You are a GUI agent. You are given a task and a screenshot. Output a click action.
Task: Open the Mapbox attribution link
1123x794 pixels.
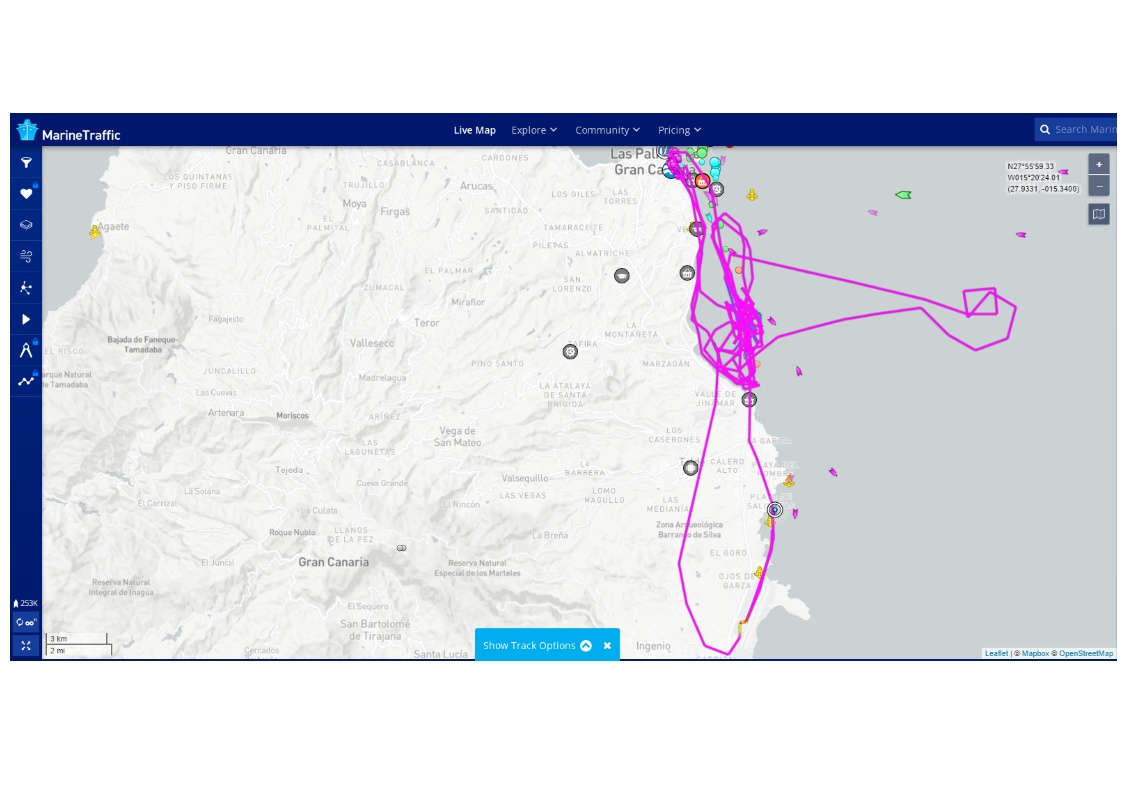click(1035, 653)
